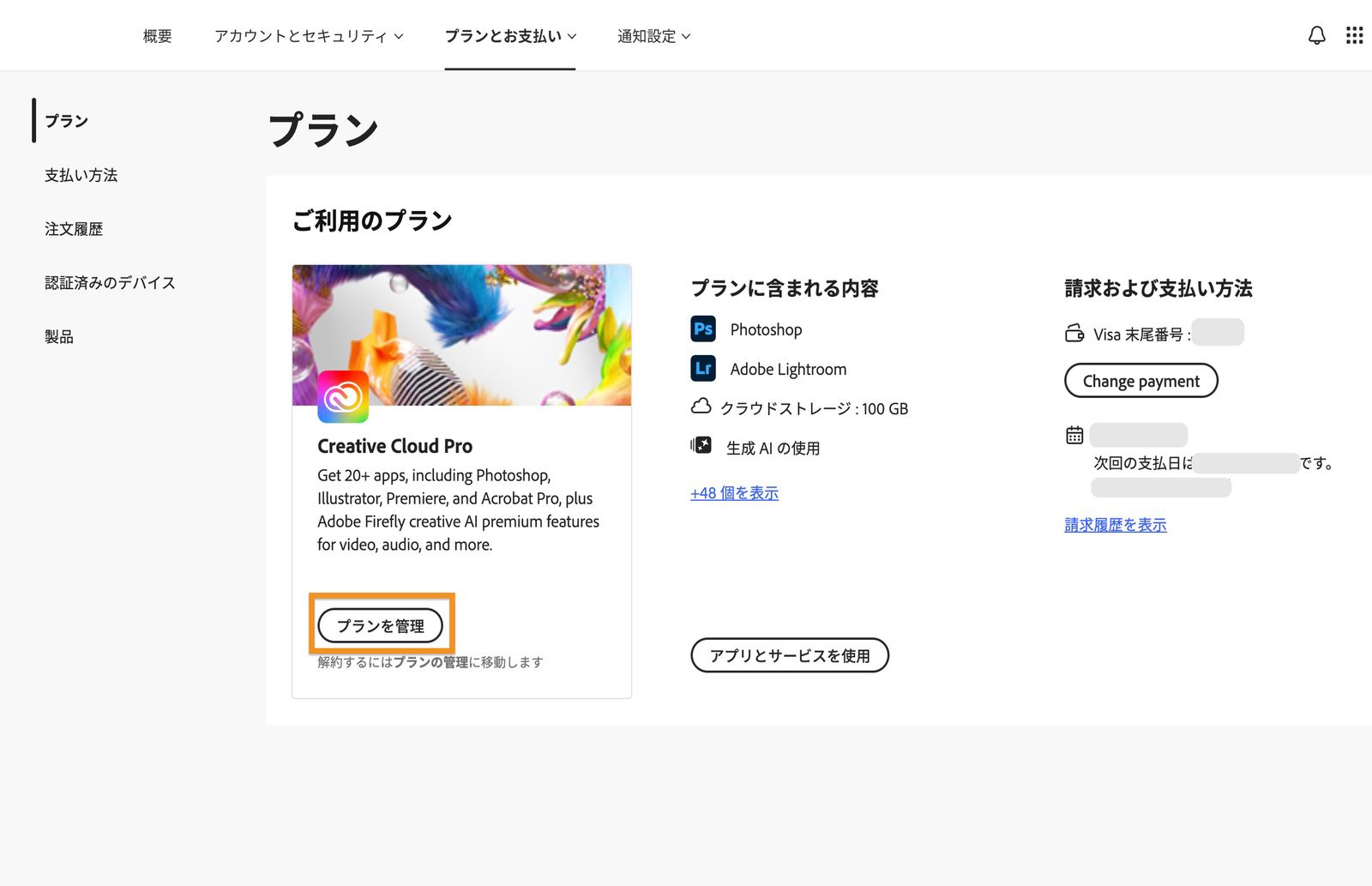Image resolution: width=1372 pixels, height=886 pixels.
Task: Go to the 概要 tab
Action: 158,36
